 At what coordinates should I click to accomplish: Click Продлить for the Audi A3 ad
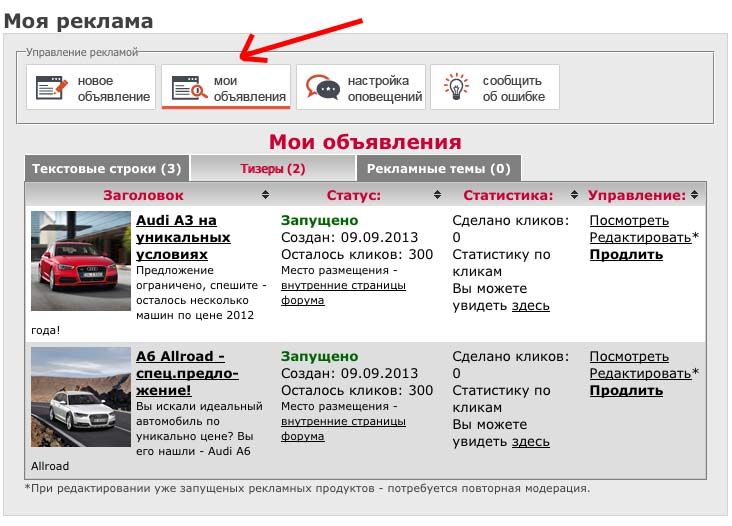626,254
